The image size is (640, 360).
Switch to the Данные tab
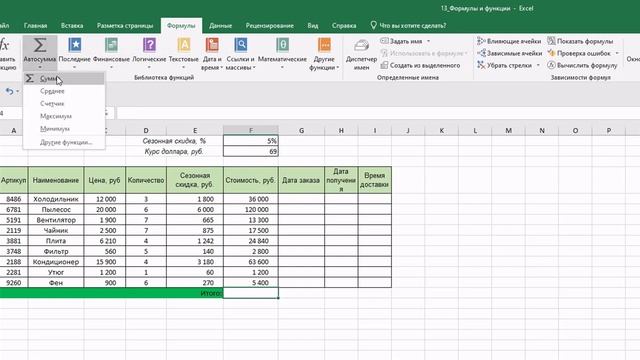[x=220, y=26]
